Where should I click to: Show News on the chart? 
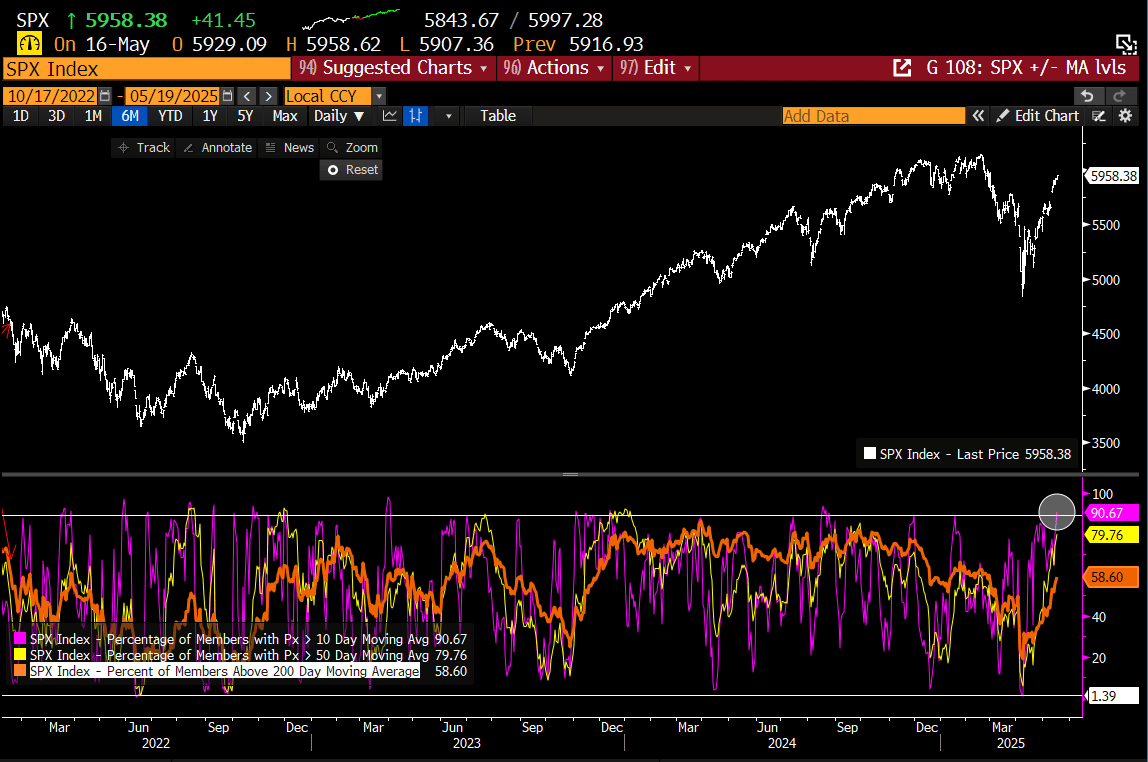coord(289,147)
